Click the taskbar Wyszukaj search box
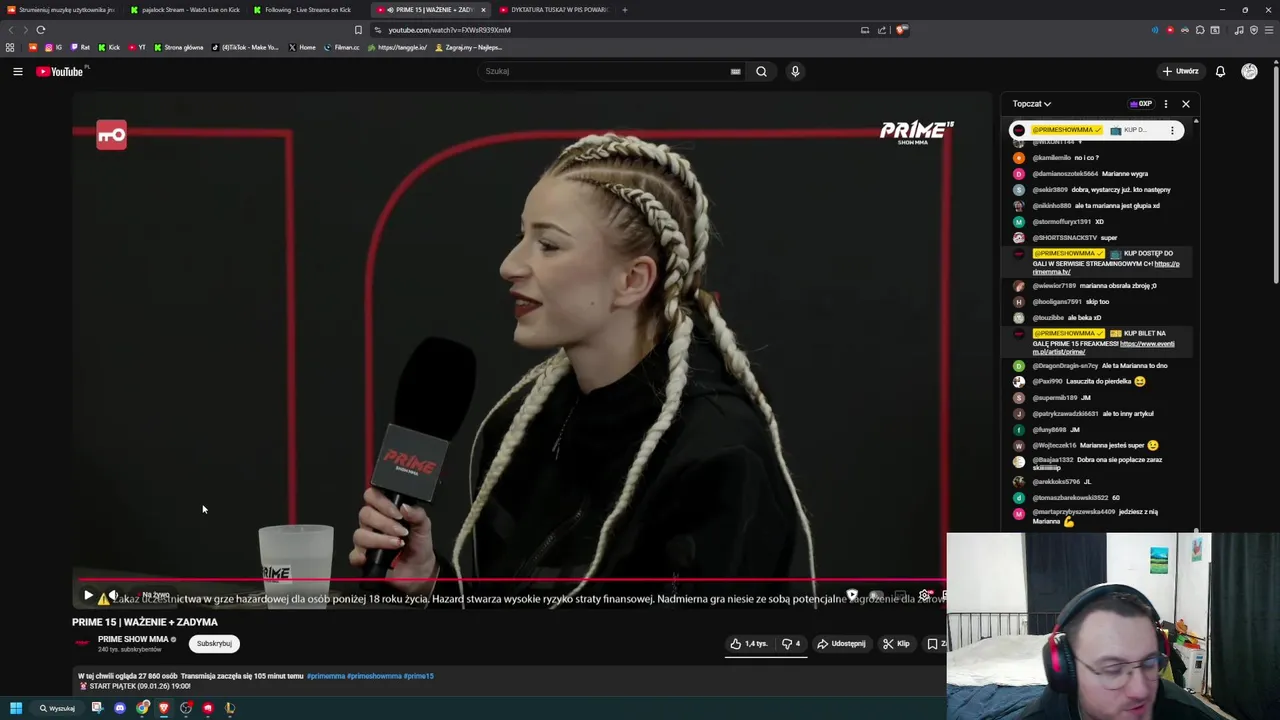Screen dimensions: 1280x720 point(57,708)
